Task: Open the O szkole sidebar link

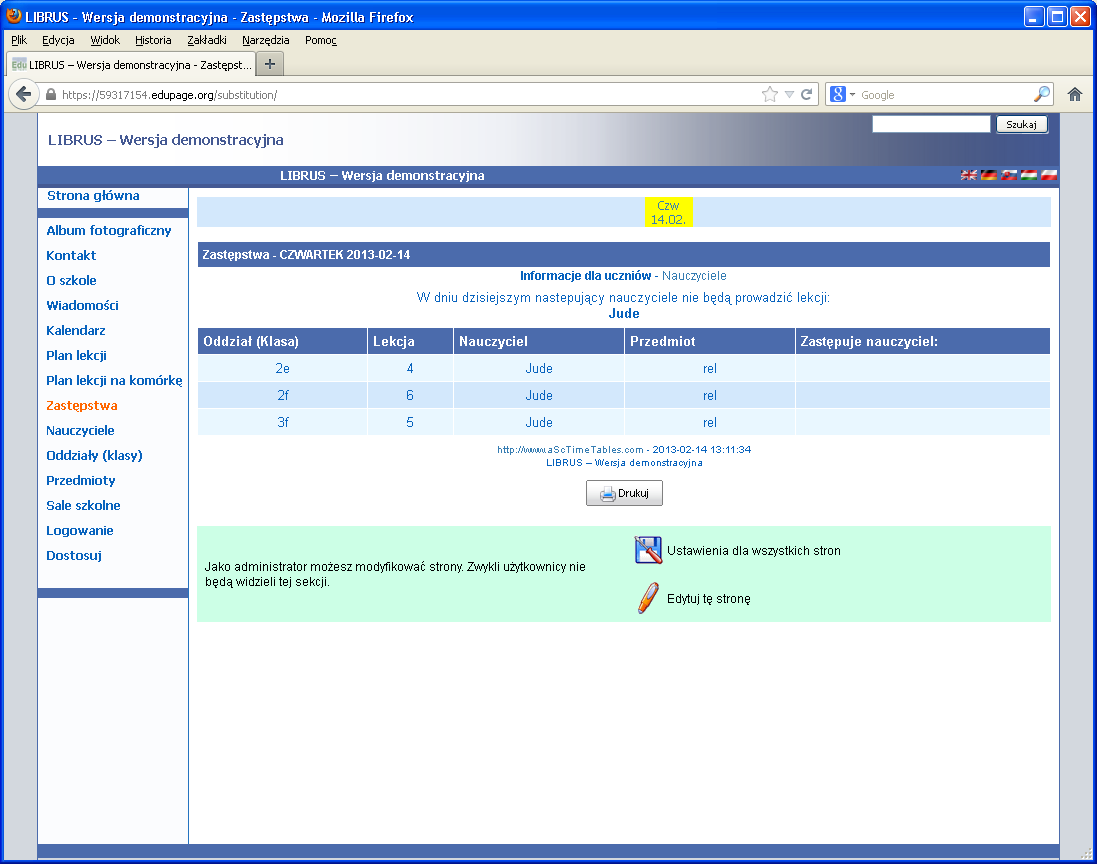Action: tap(71, 281)
